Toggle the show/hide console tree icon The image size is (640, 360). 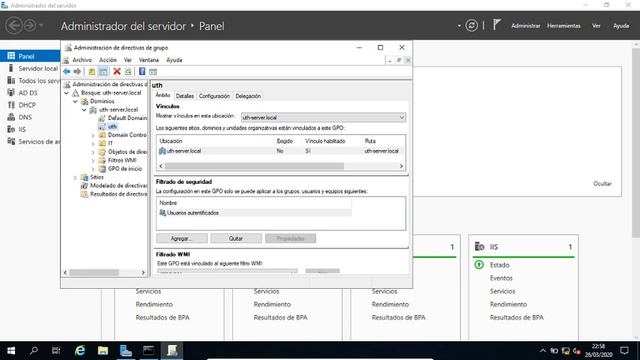103,72
